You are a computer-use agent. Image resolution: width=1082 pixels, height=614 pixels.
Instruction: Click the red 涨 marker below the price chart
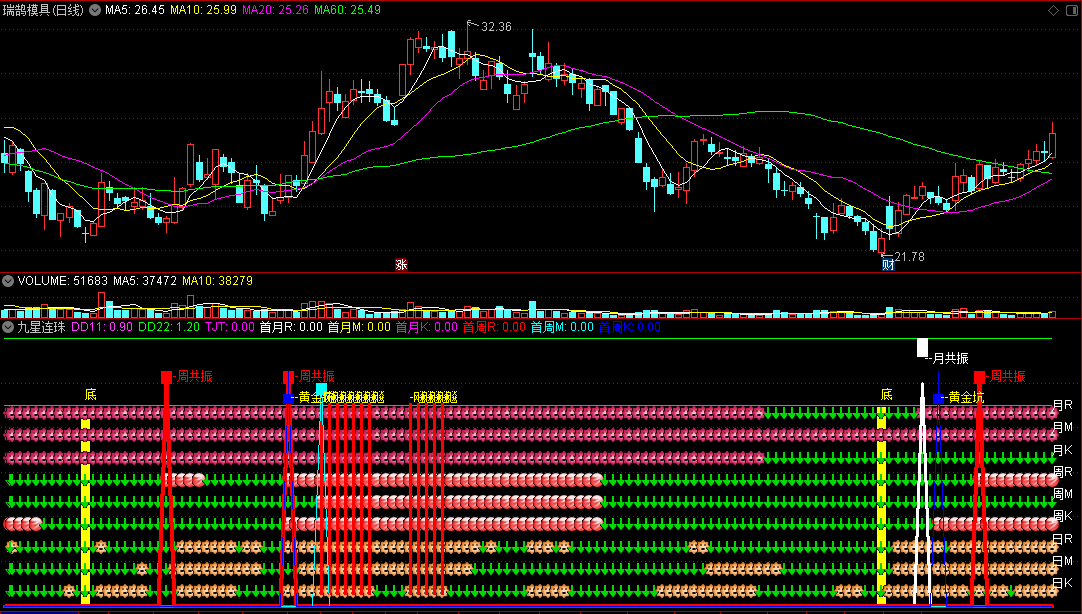click(401, 265)
